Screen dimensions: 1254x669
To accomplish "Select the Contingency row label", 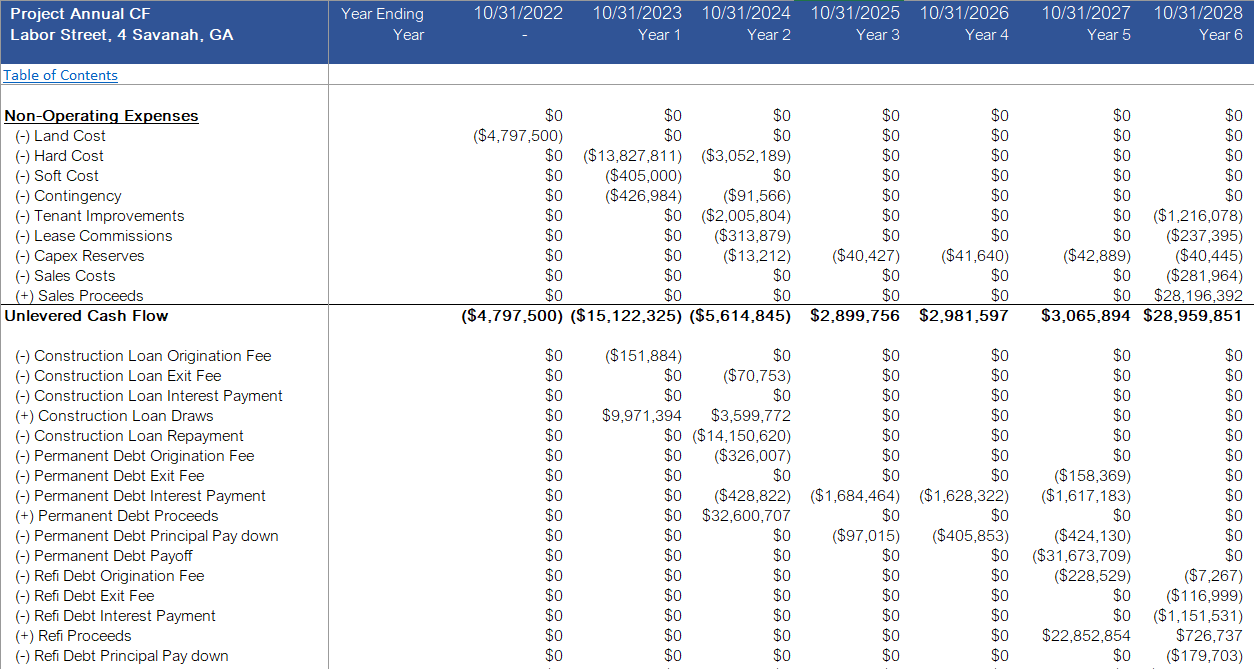I will coord(68,196).
